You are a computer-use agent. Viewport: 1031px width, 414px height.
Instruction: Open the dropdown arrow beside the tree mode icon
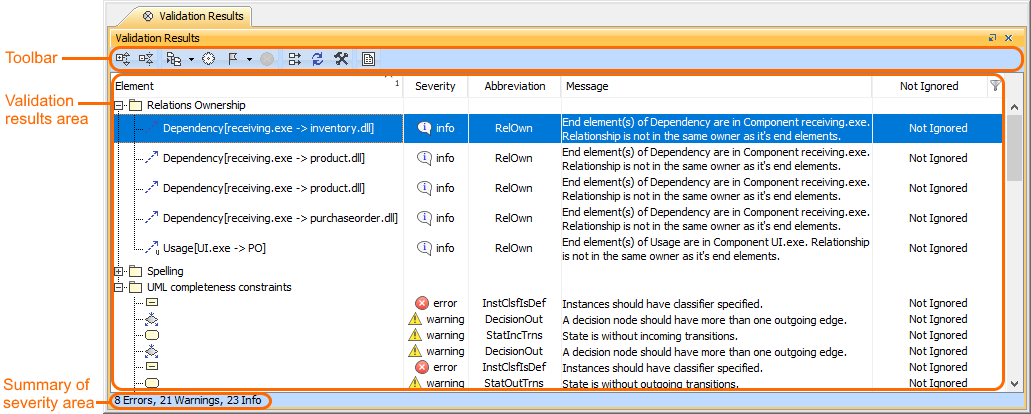point(191,60)
